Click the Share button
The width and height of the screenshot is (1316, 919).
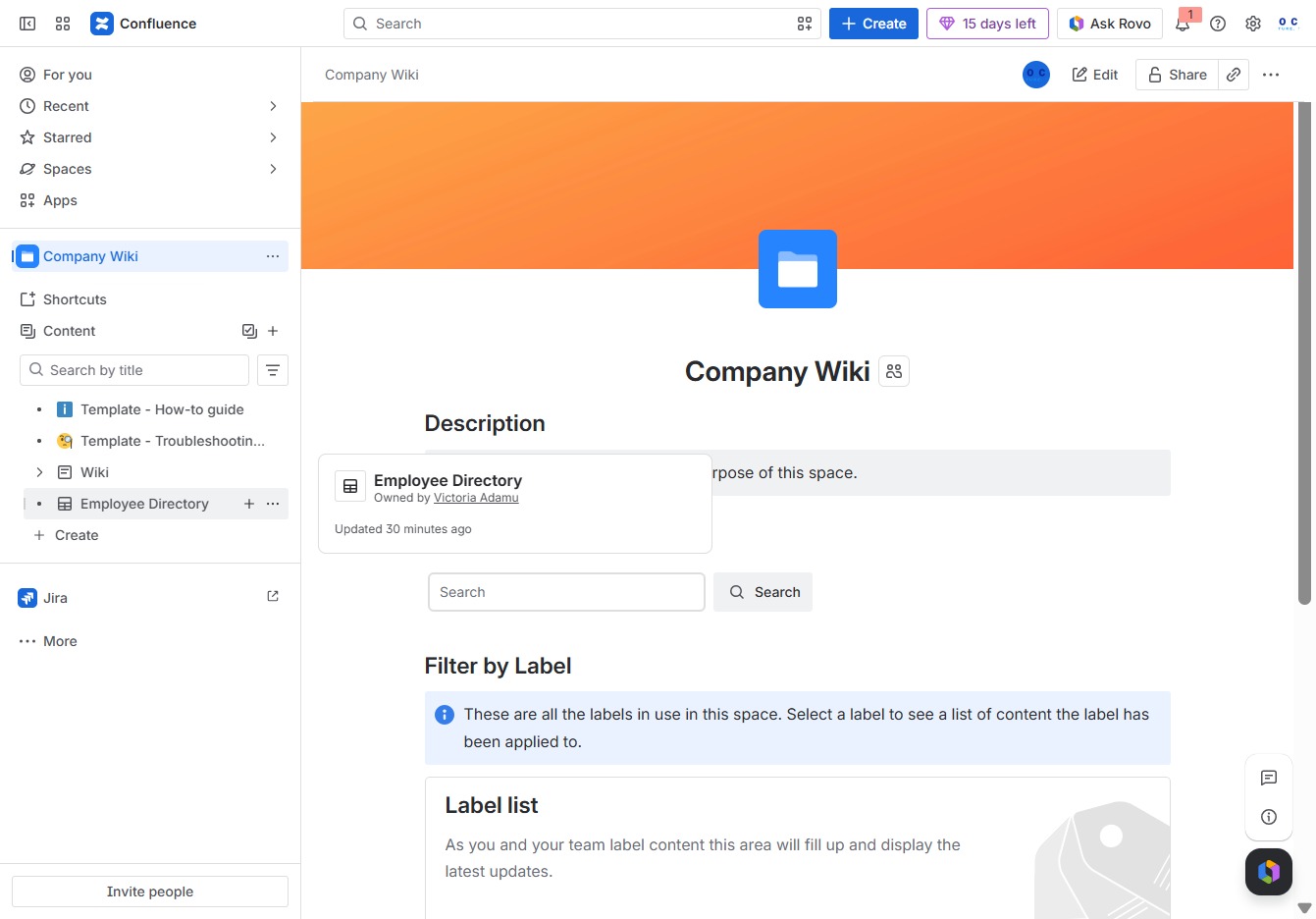[x=1178, y=75]
